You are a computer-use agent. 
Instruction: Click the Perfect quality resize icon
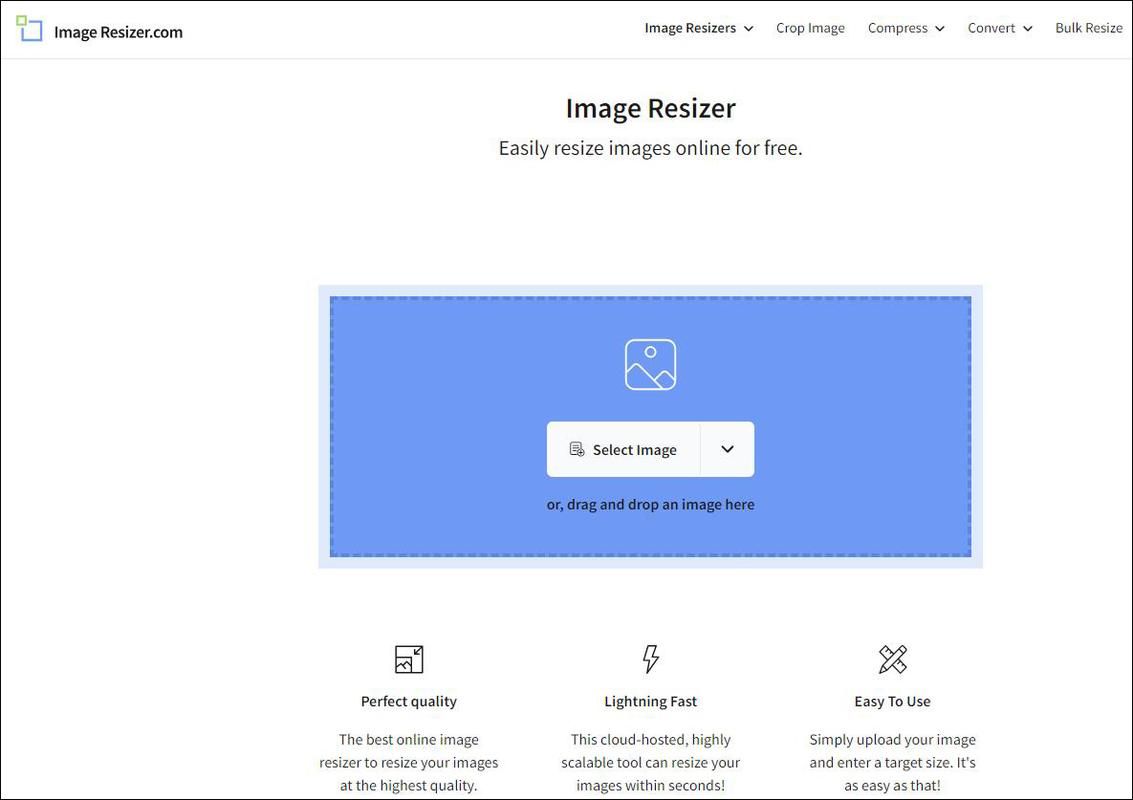pos(409,659)
